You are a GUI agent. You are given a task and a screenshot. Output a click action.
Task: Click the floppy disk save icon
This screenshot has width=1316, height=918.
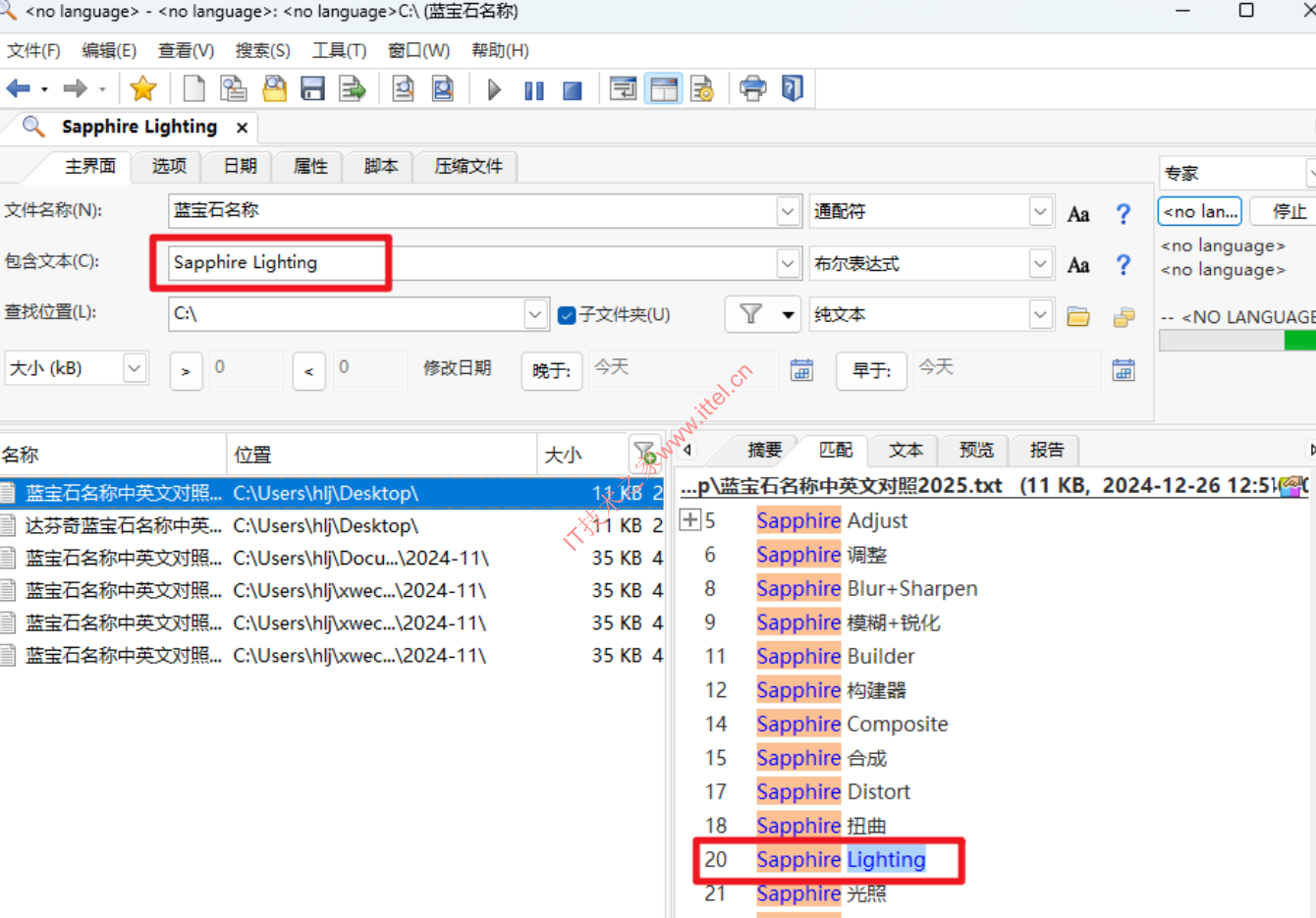[x=312, y=89]
